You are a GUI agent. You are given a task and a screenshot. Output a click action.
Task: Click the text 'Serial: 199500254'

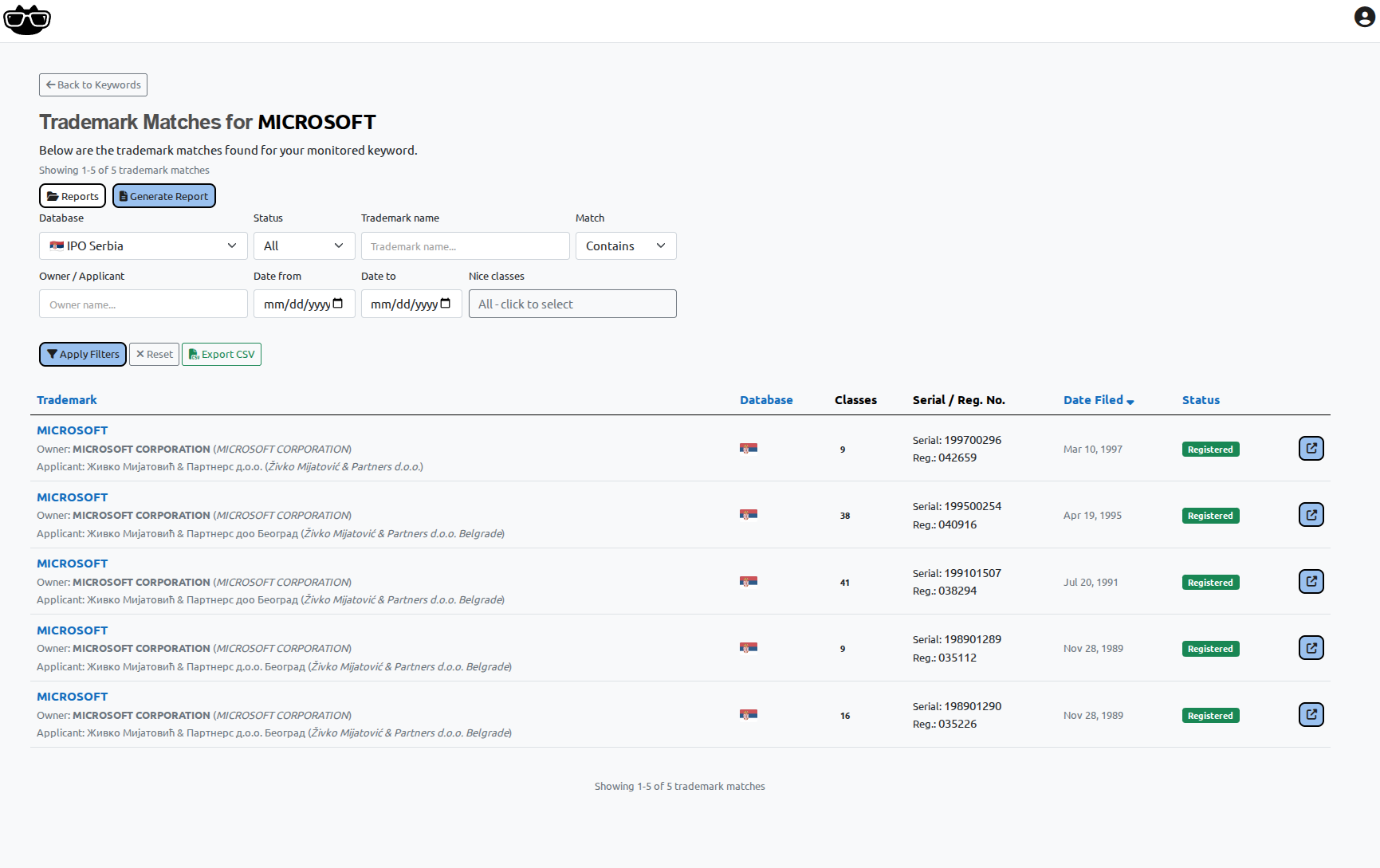coord(957,506)
